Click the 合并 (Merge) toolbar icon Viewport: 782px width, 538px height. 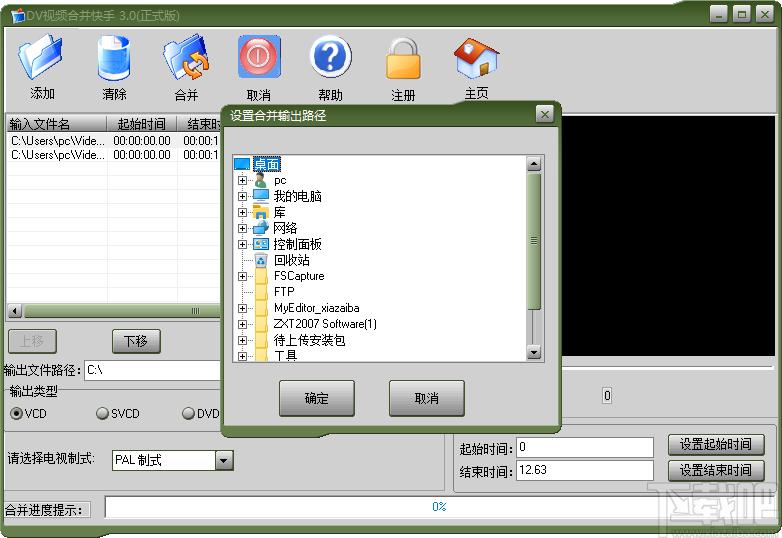186,57
